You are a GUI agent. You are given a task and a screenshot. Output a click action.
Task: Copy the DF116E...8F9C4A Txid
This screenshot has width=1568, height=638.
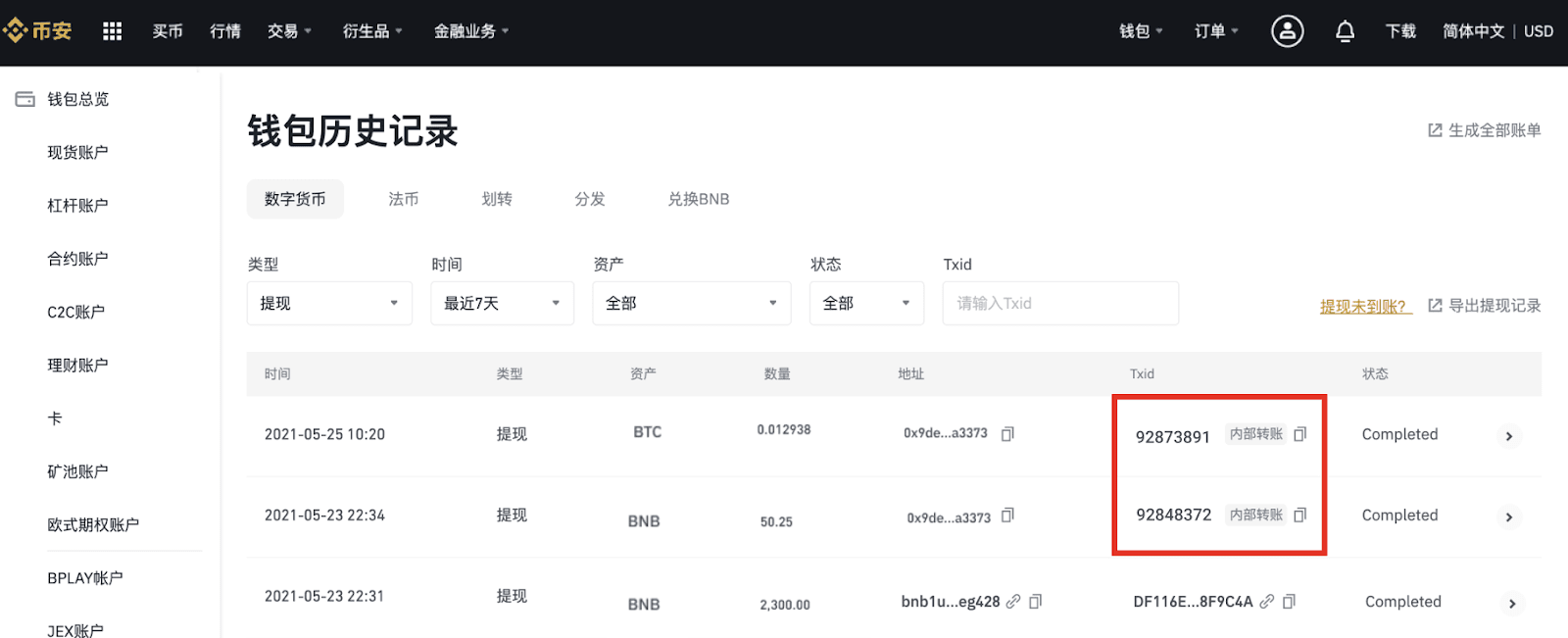pos(1290,602)
